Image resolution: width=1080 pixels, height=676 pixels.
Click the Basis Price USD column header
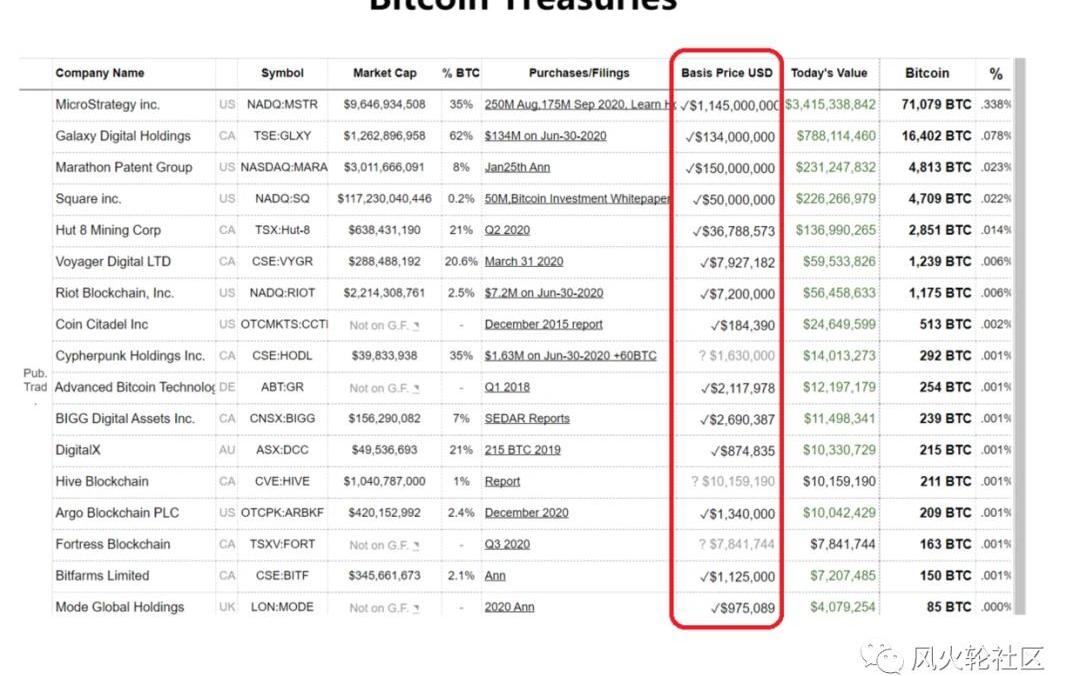click(727, 73)
